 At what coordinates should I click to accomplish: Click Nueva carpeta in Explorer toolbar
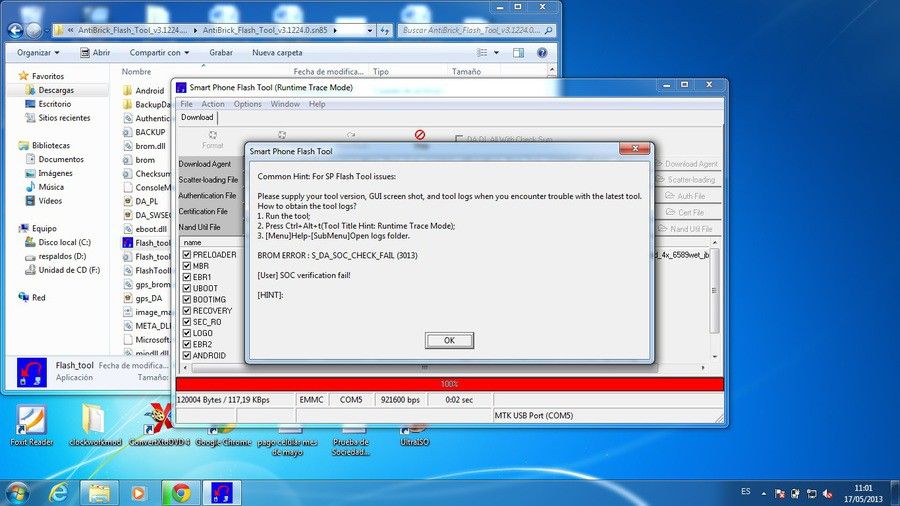click(277, 52)
